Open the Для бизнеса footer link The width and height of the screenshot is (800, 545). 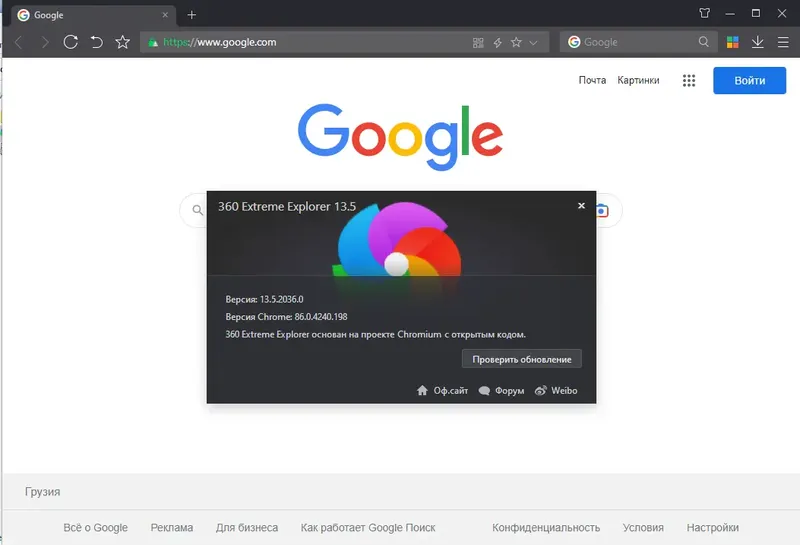pyautogui.click(x=246, y=528)
